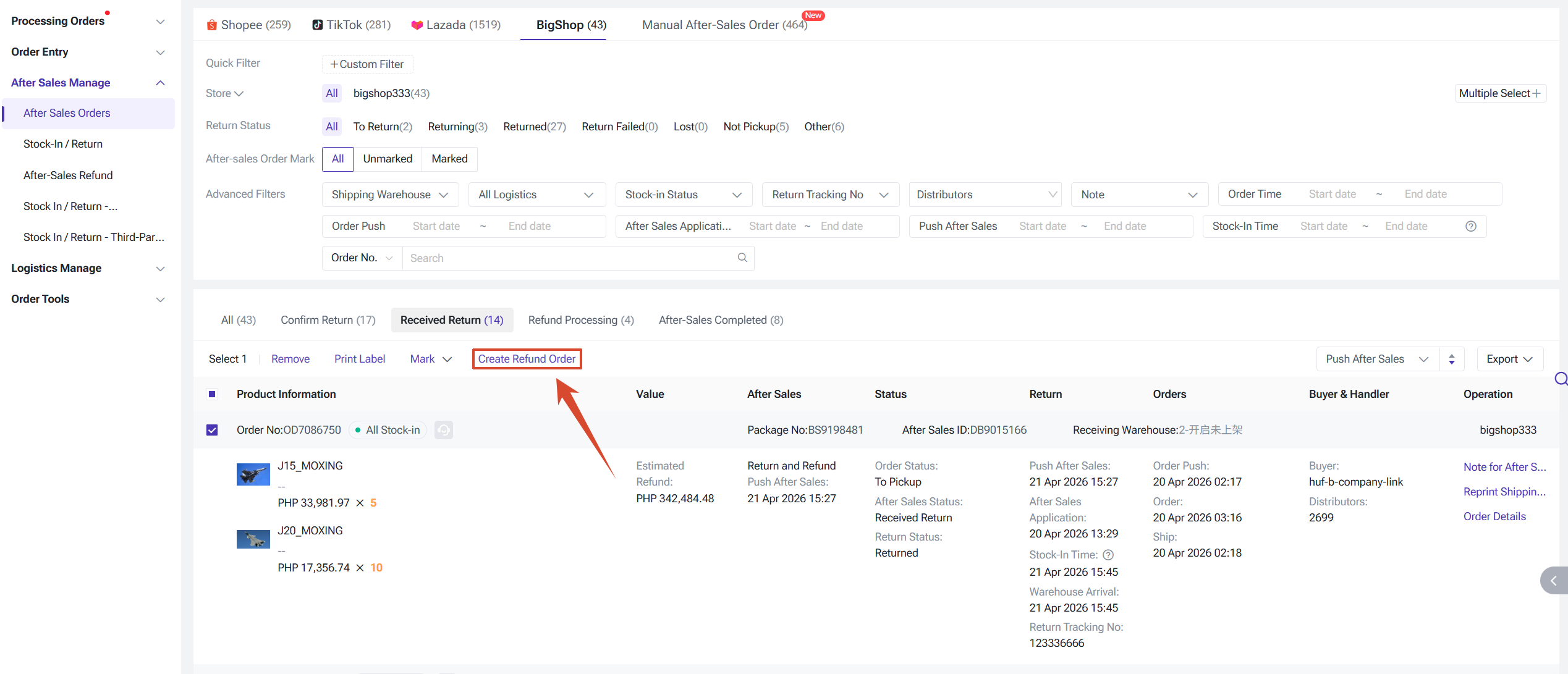Switch to Refund Processing tab
Screen dimensions: 1568x674
point(580,320)
